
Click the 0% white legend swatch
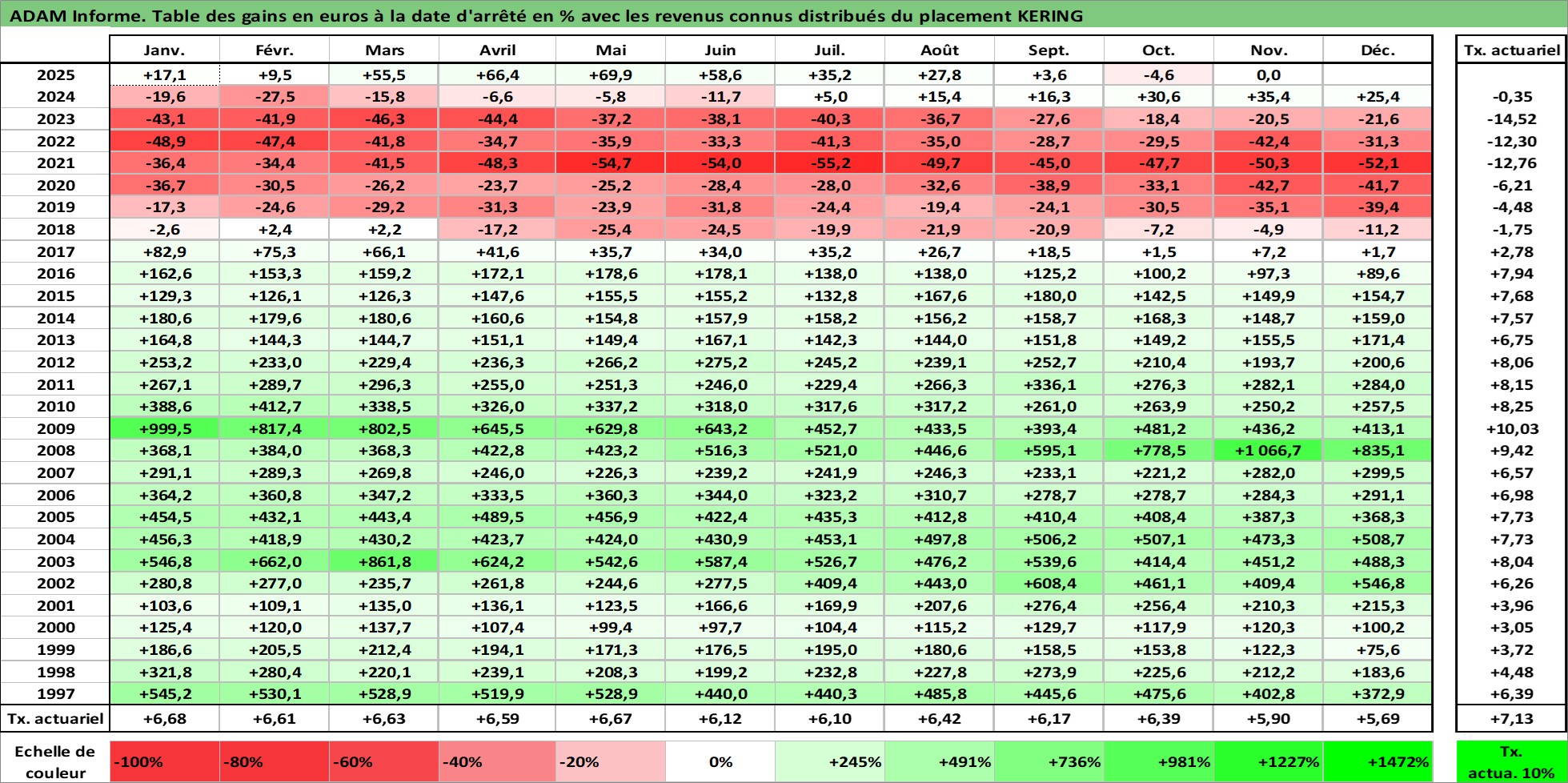(x=720, y=761)
